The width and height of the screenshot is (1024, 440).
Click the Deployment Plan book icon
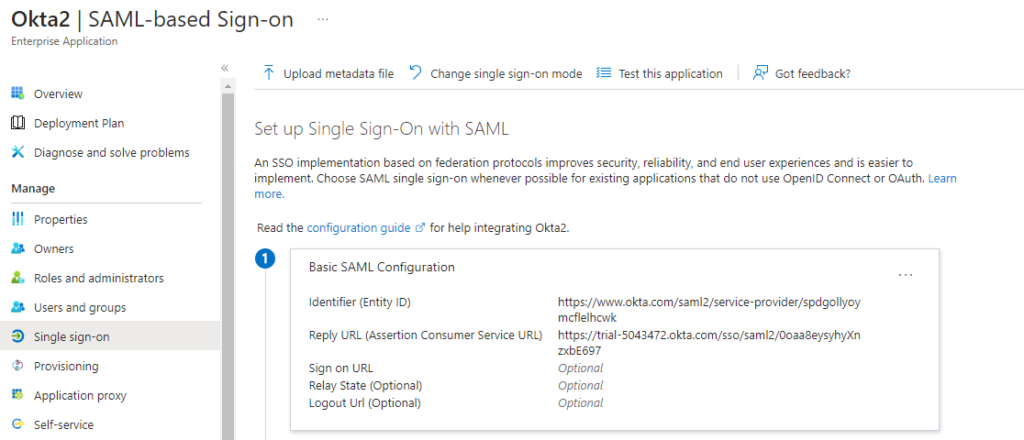pyautogui.click(x=18, y=123)
